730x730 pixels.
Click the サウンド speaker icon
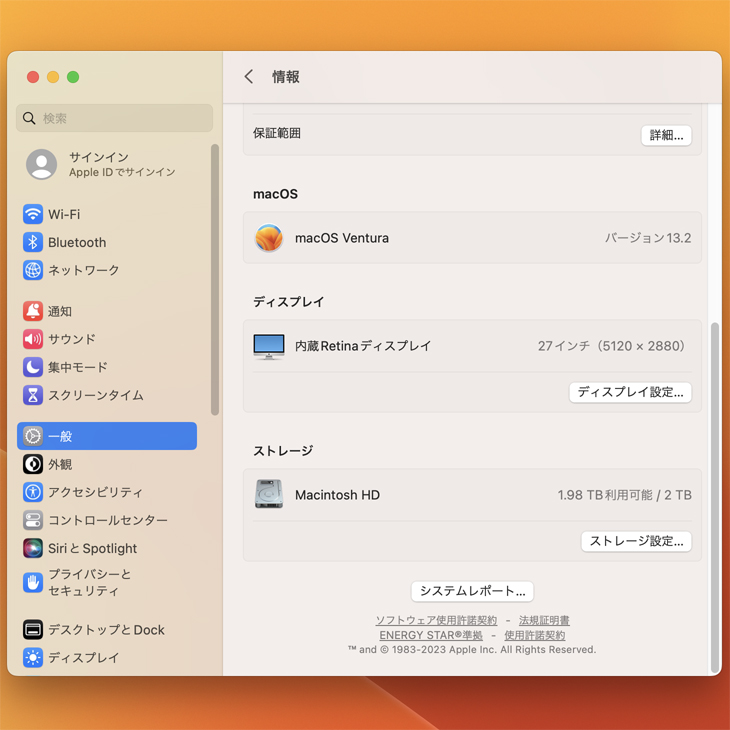click(x=33, y=340)
